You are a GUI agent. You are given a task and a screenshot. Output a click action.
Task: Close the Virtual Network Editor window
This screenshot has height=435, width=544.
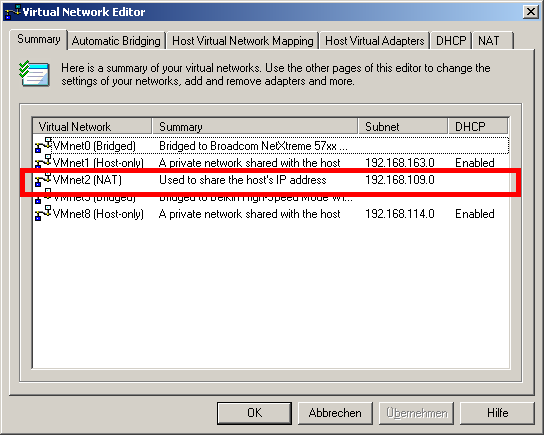coord(530,12)
